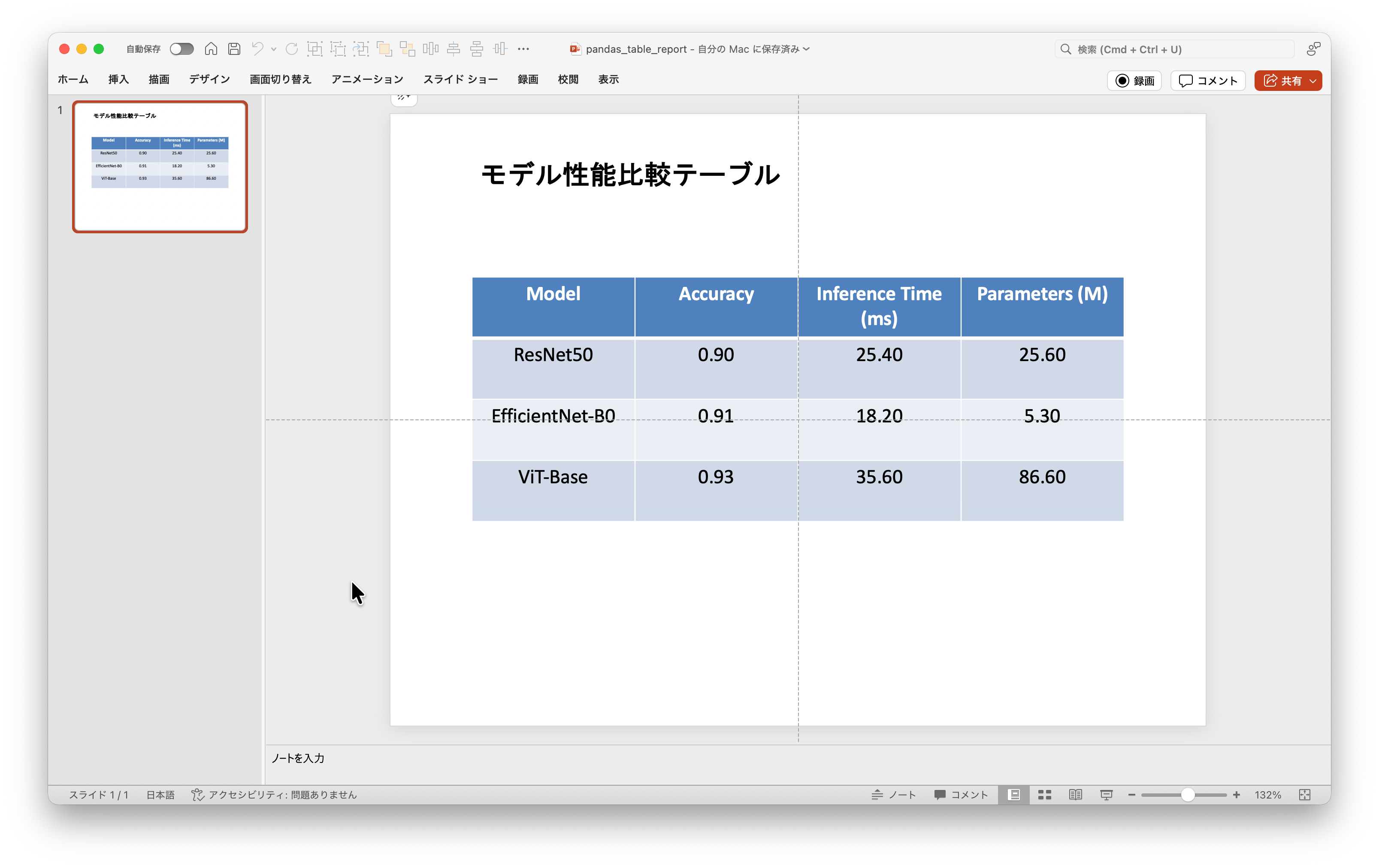Select slide 1 thumbnail in panel
This screenshot has width=1379, height=868.
pos(160,167)
